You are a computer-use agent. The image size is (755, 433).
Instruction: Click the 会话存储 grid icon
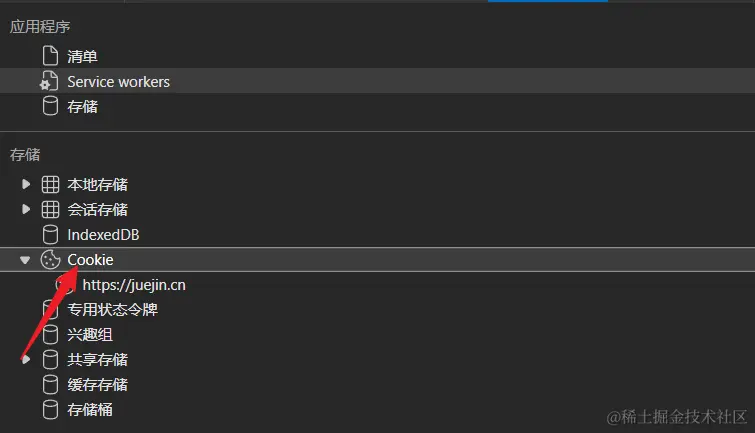(50, 210)
